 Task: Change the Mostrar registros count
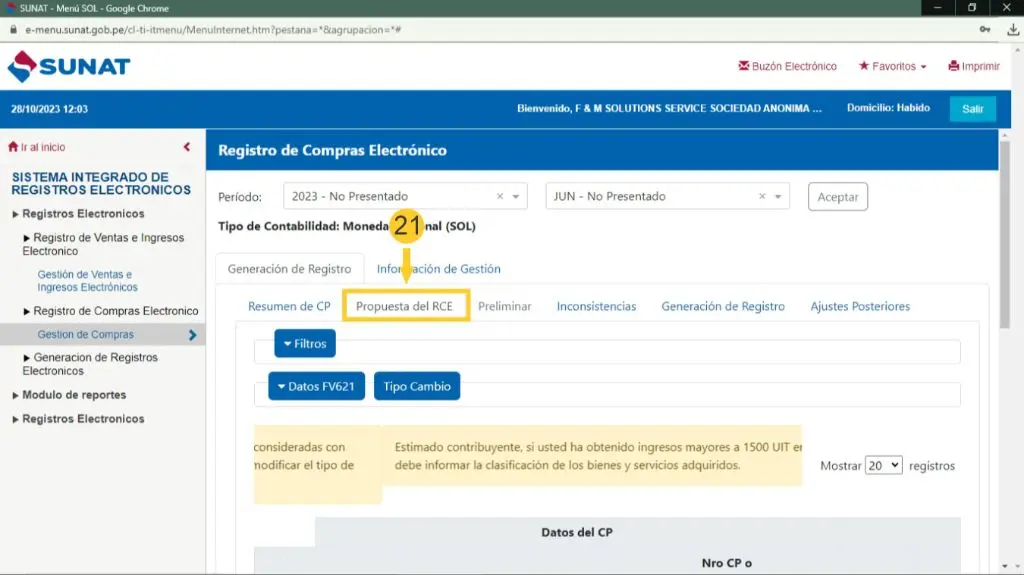pyautogui.click(x=884, y=466)
